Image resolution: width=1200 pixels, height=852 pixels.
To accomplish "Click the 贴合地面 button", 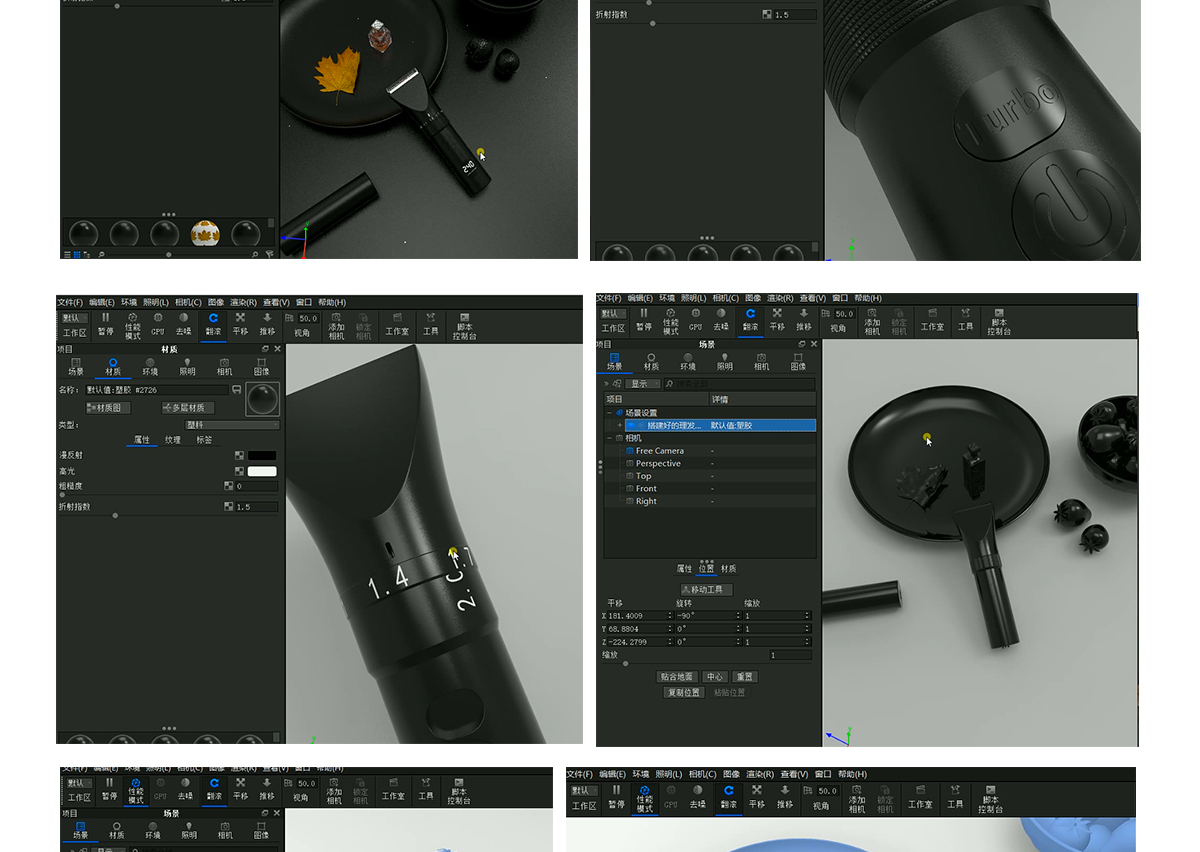I will (677, 677).
